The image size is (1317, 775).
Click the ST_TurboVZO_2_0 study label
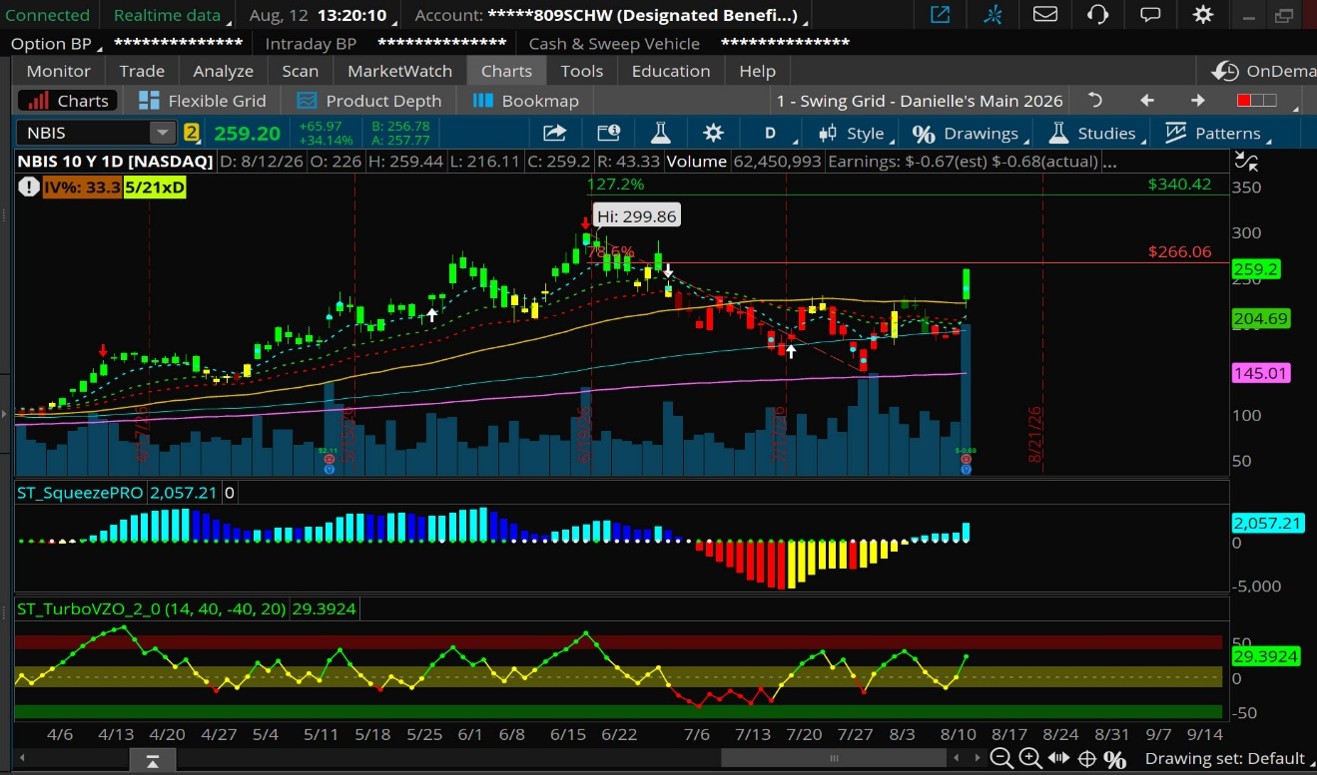(152, 608)
